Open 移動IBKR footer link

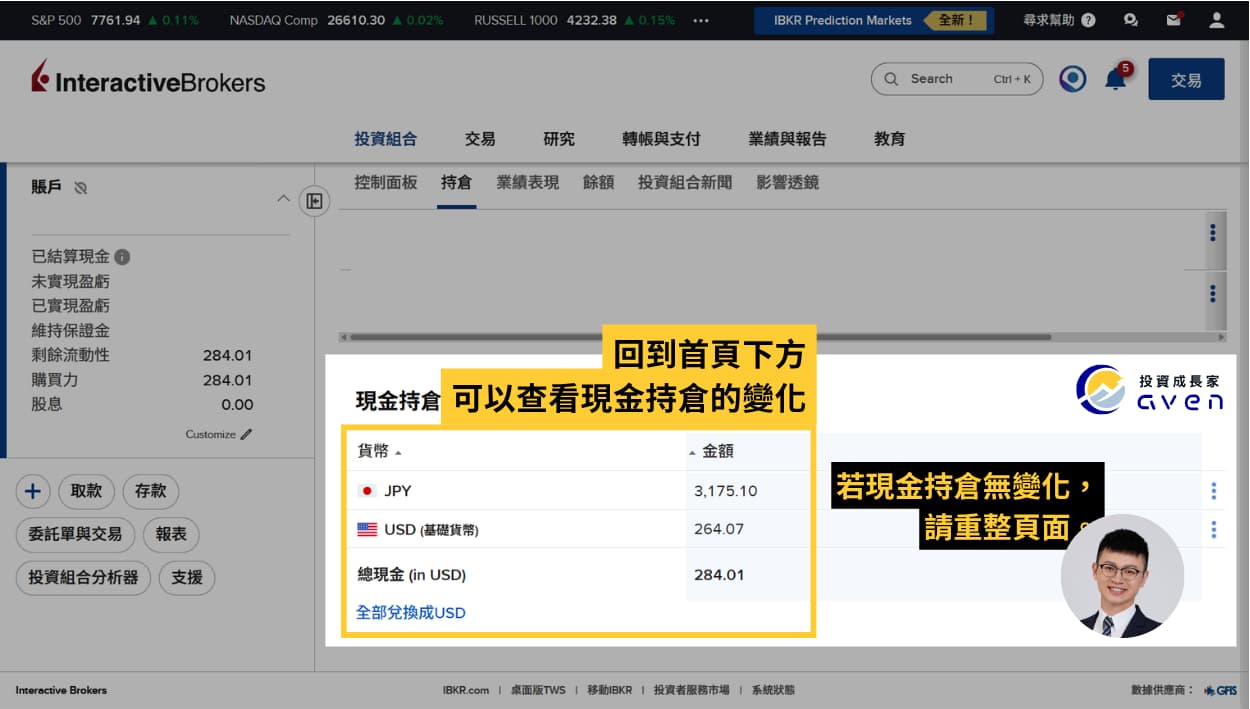(x=609, y=690)
